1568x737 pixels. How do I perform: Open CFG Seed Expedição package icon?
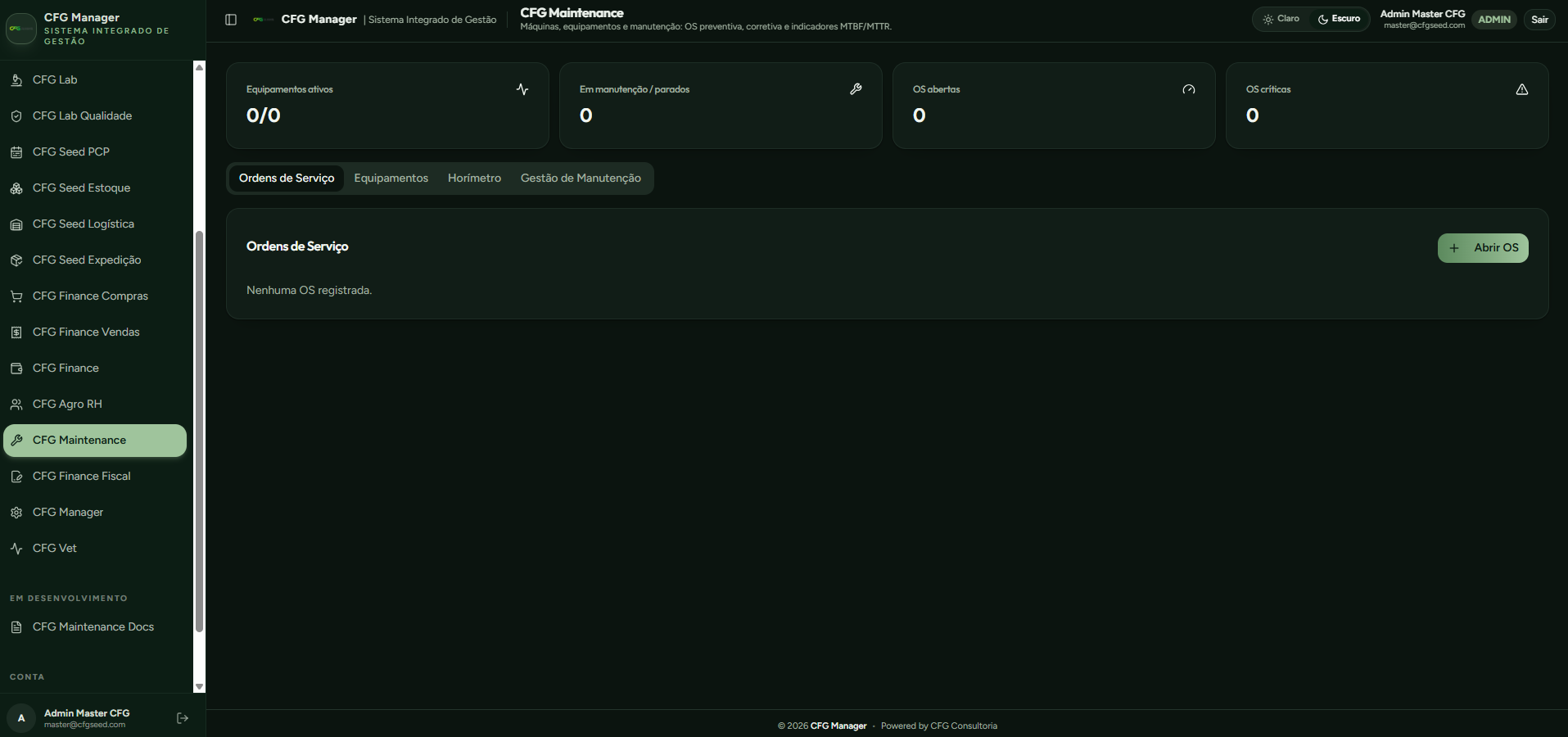(16, 260)
